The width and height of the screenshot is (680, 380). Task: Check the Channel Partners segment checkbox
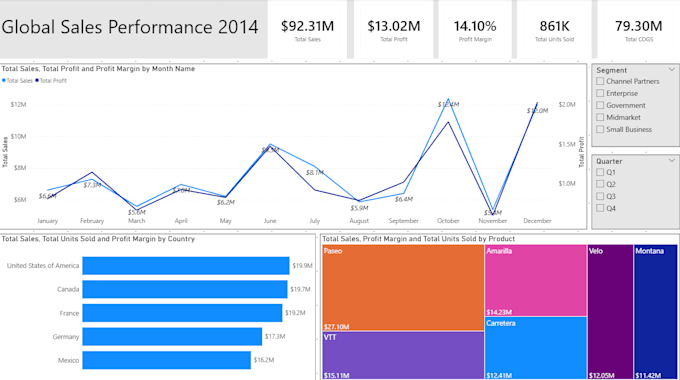(x=600, y=81)
